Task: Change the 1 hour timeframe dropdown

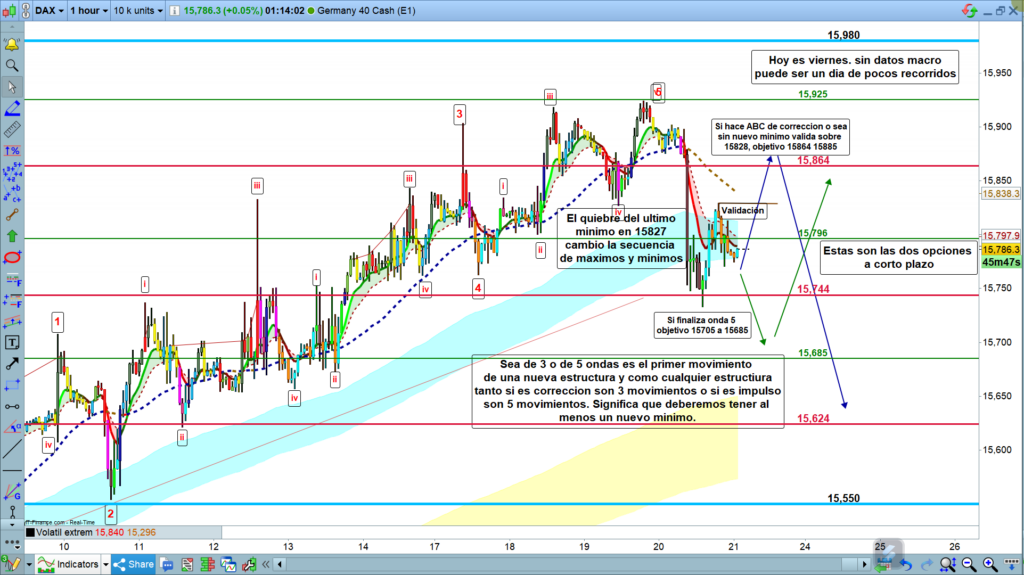Action: (87, 10)
